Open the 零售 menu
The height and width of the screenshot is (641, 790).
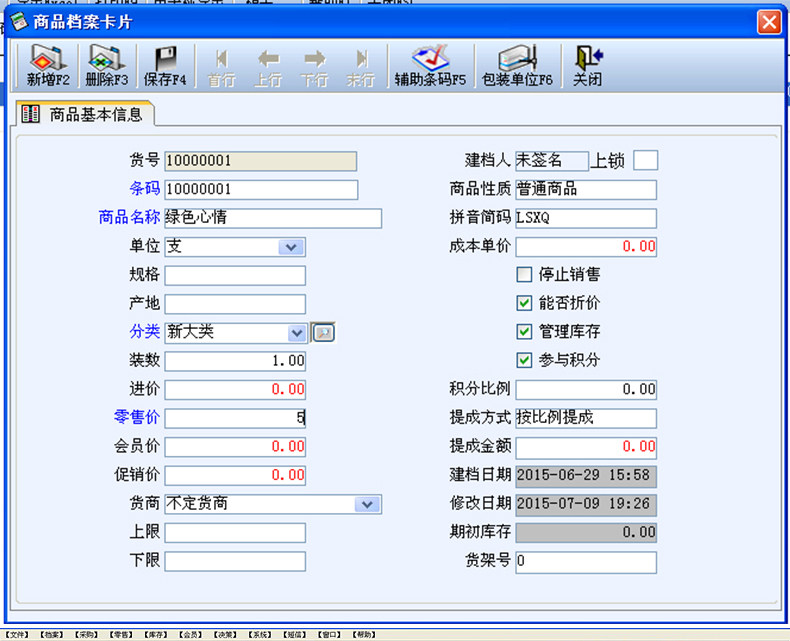tap(121, 634)
